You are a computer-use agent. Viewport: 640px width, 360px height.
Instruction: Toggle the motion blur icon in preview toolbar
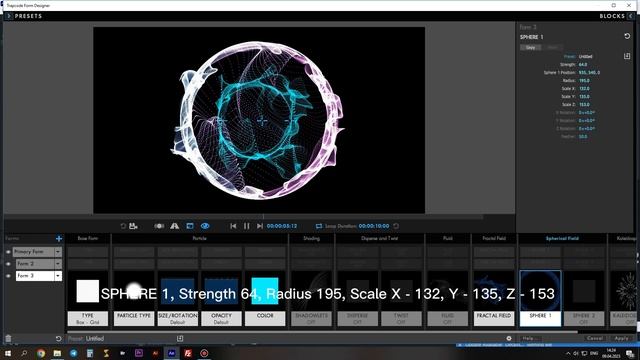tap(159, 226)
